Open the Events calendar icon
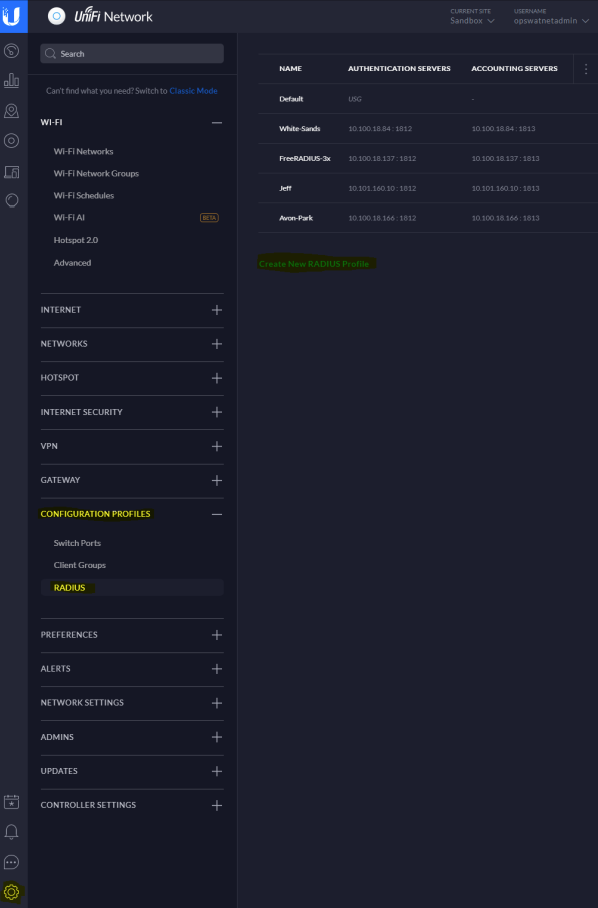 (x=12, y=802)
